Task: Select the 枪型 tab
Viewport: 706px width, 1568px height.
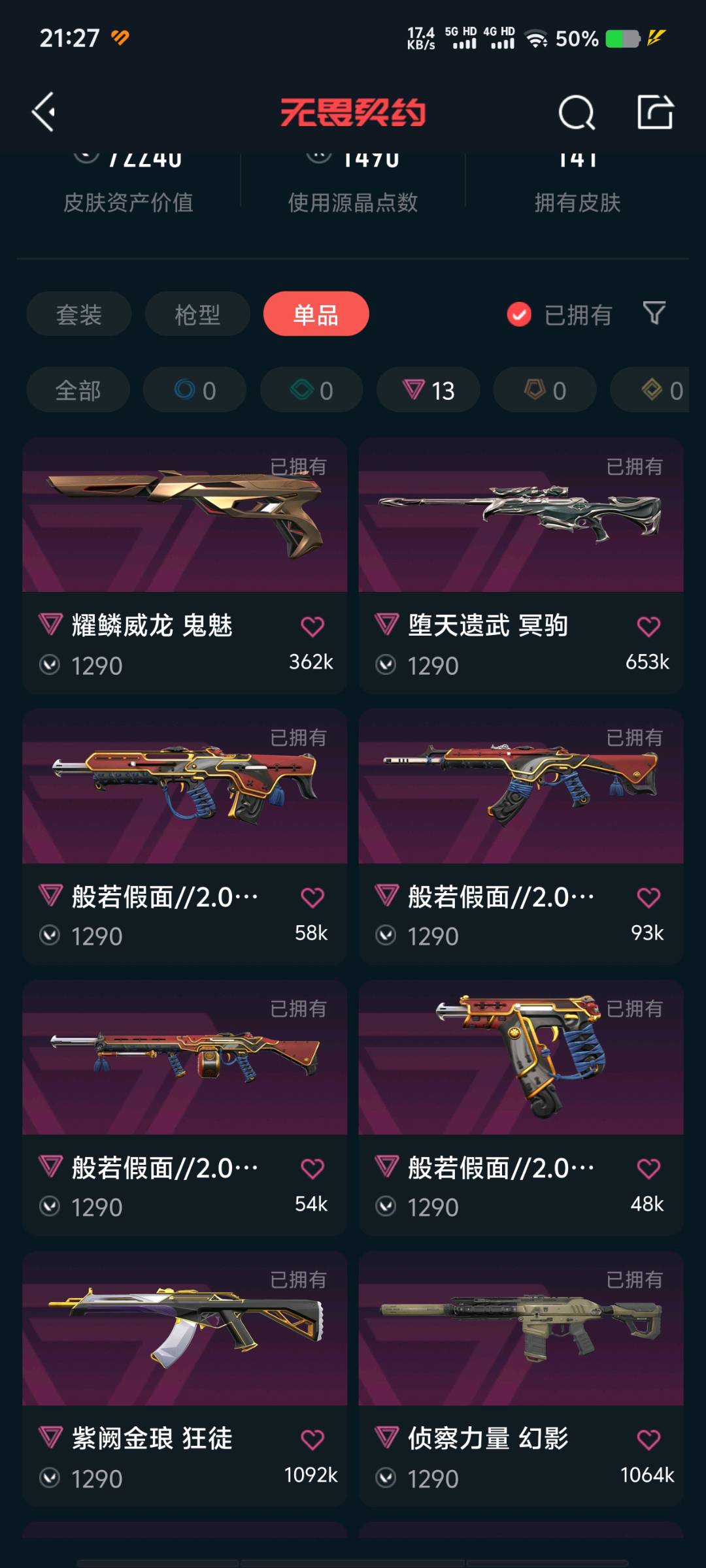Action: [x=197, y=314]
